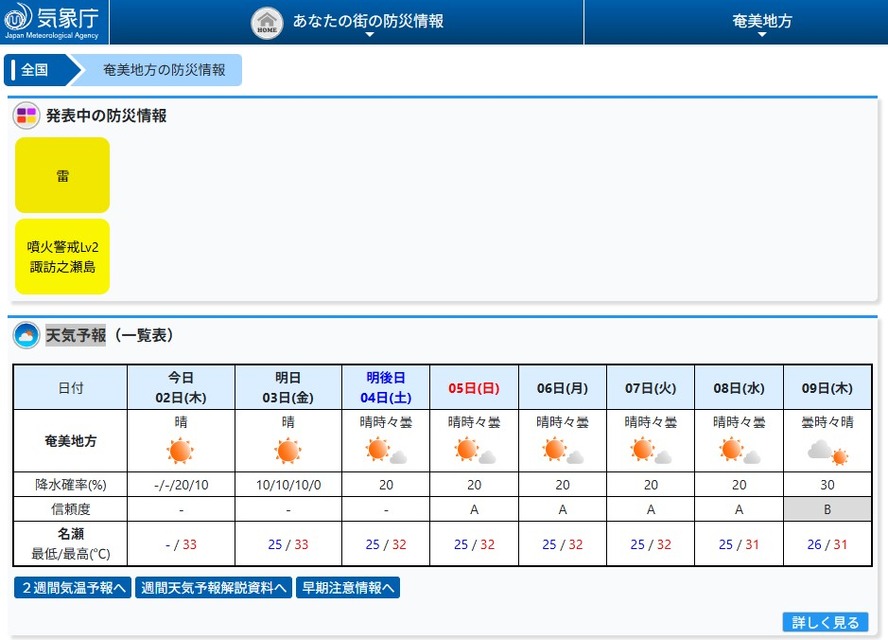Open the 週間天気予報解説資料へ button
The height and width of the screenshot is (640, 888).
214,588
